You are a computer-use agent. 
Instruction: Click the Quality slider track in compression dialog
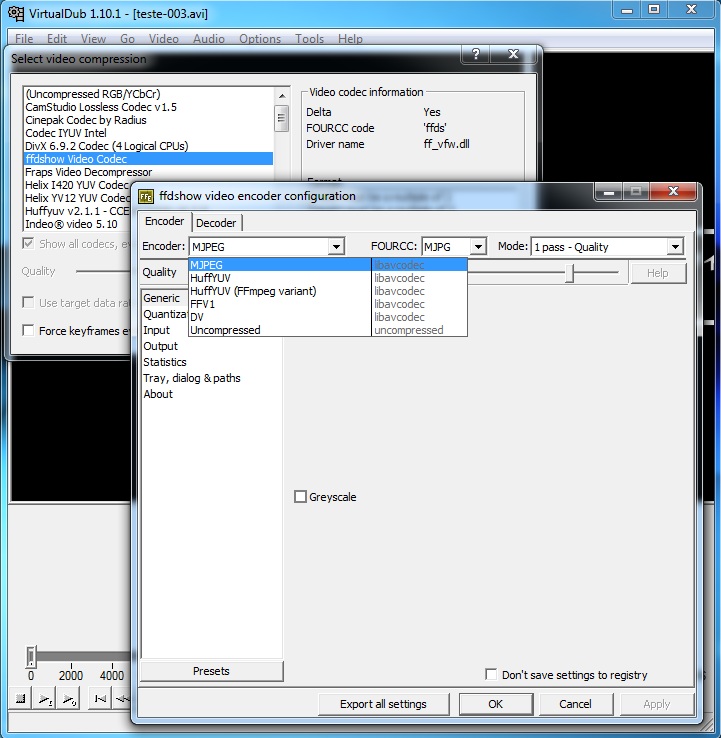(102, 271)
